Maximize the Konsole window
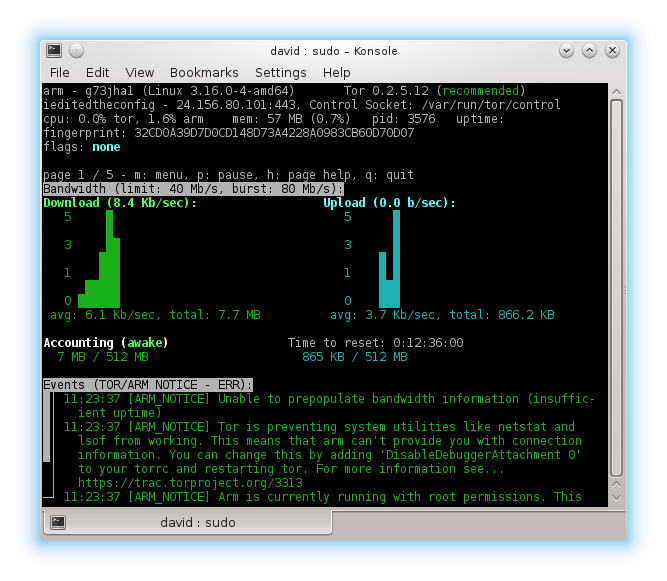The height and width of the screenshot is (581, 667). pyautogui.click(x=589, y=51)
